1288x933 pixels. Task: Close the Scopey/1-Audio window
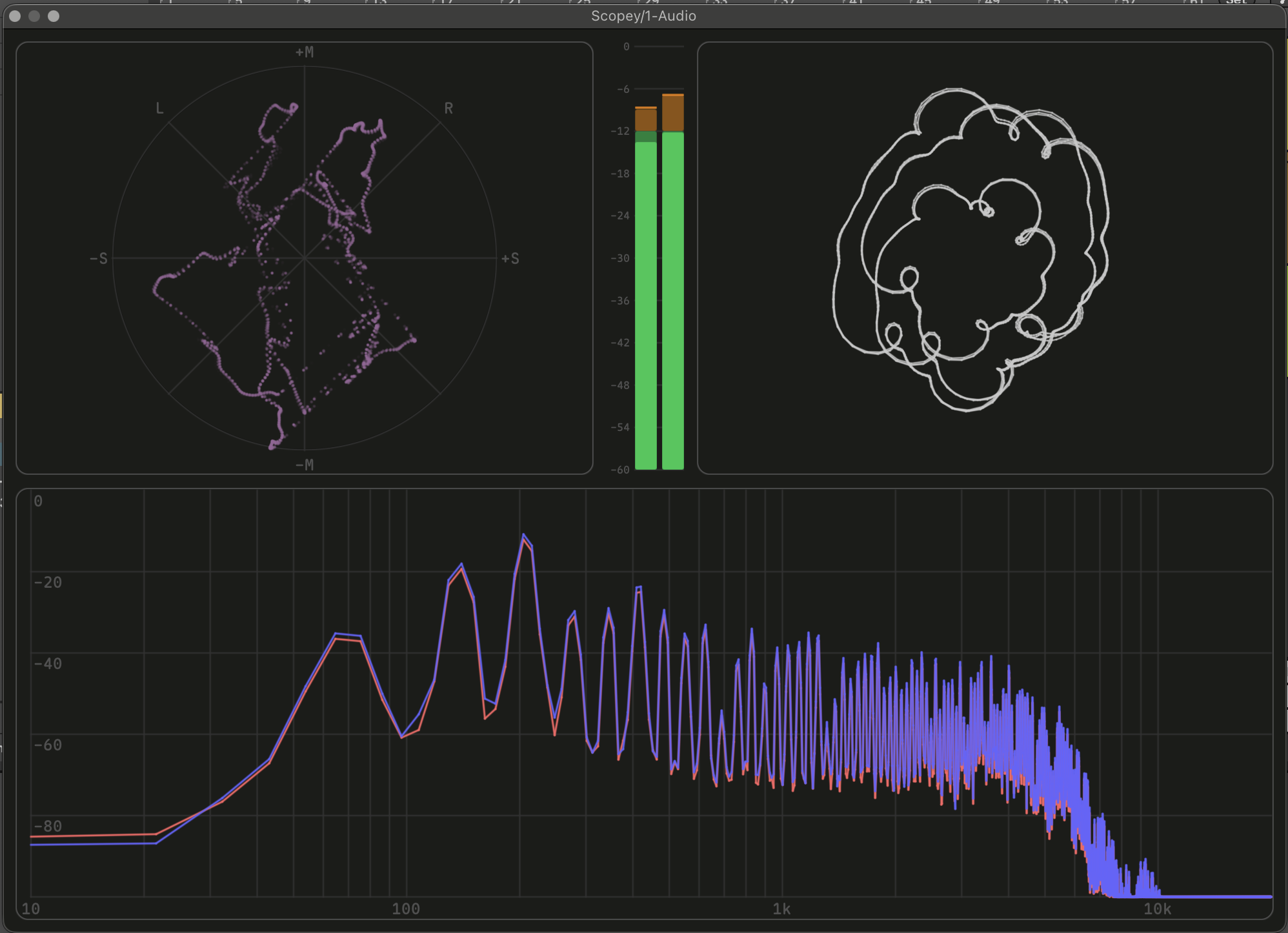click(15, 16)
